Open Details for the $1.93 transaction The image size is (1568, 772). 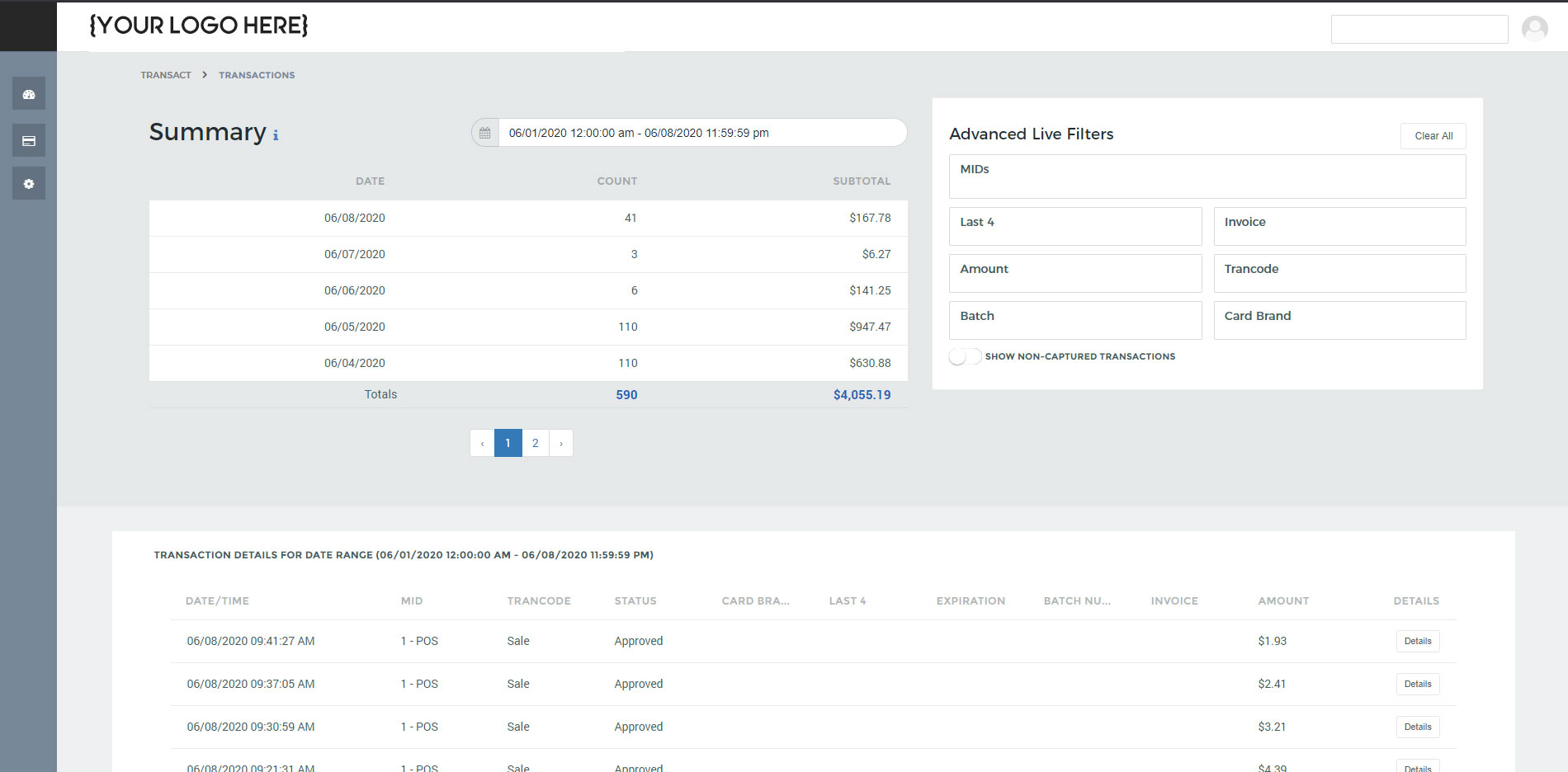click(x=1417, y=641)
